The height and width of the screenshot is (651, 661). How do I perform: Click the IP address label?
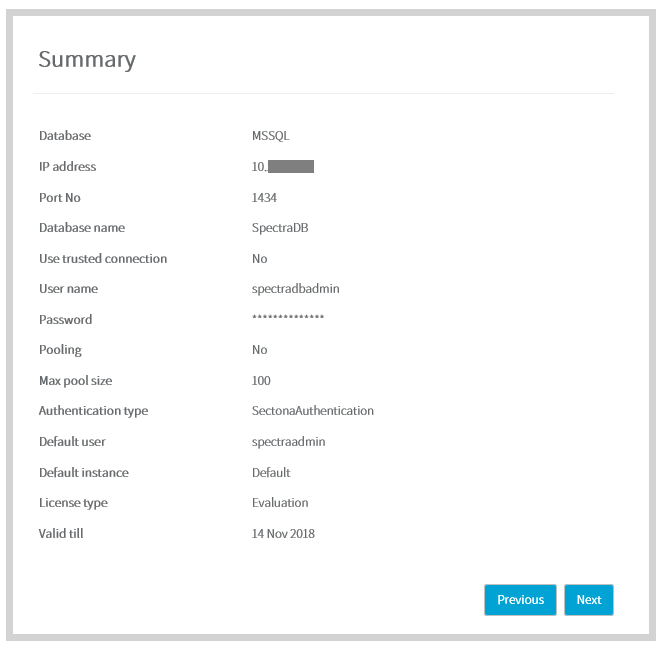coord(67,167)
